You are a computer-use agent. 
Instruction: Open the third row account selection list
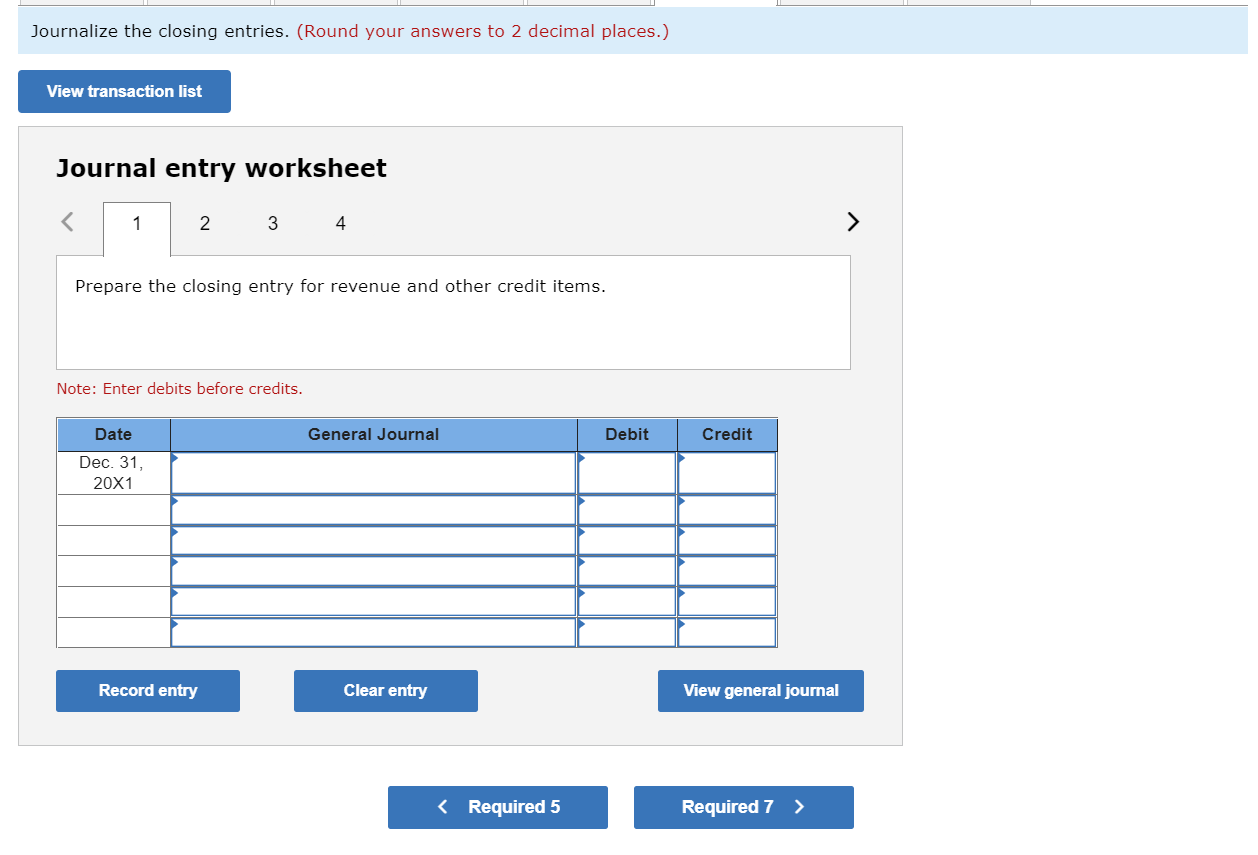[x=373, y=540]
